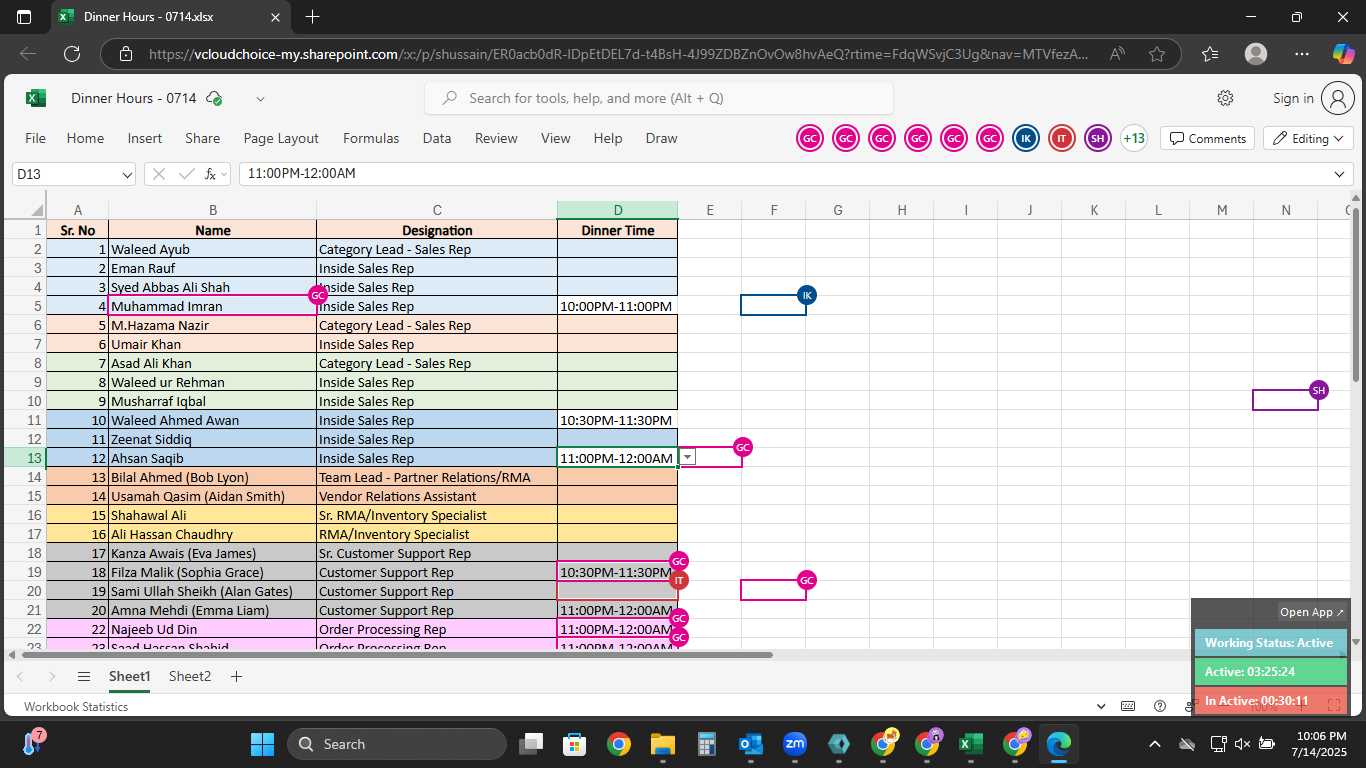Open Zoom from the taskbar

point(795,744)
